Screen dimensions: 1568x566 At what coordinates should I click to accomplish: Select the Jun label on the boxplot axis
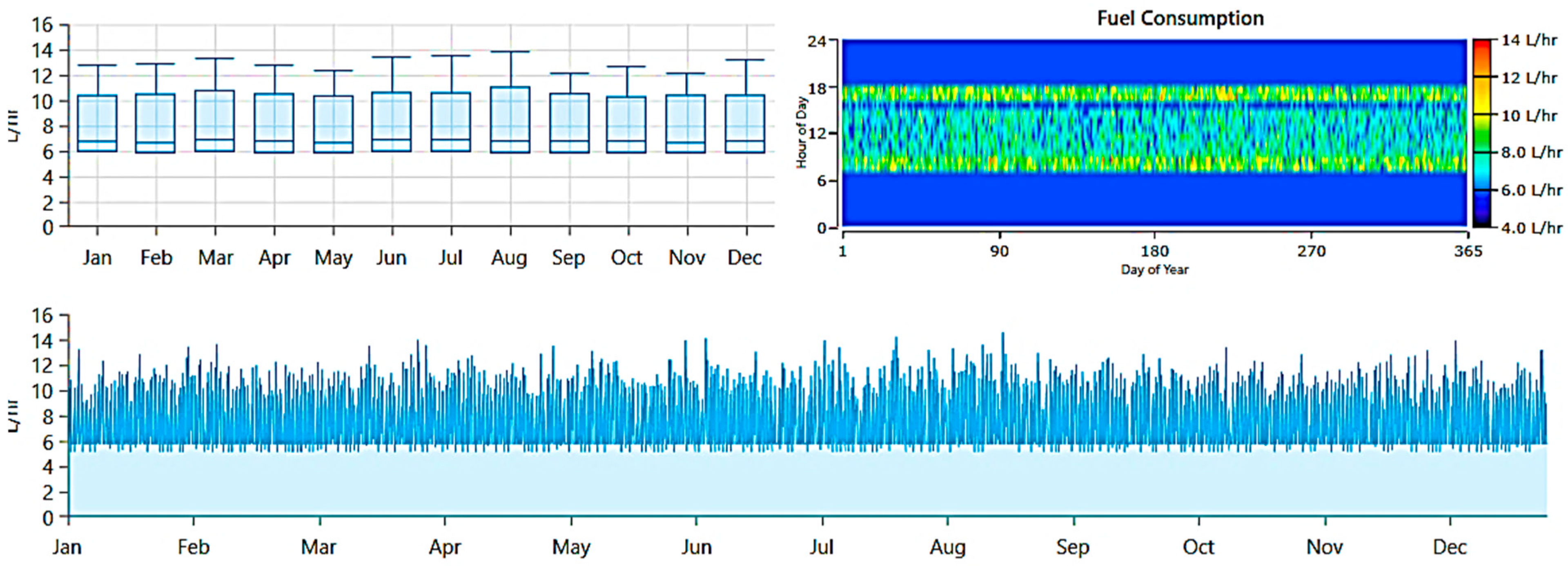coord(392,258)
